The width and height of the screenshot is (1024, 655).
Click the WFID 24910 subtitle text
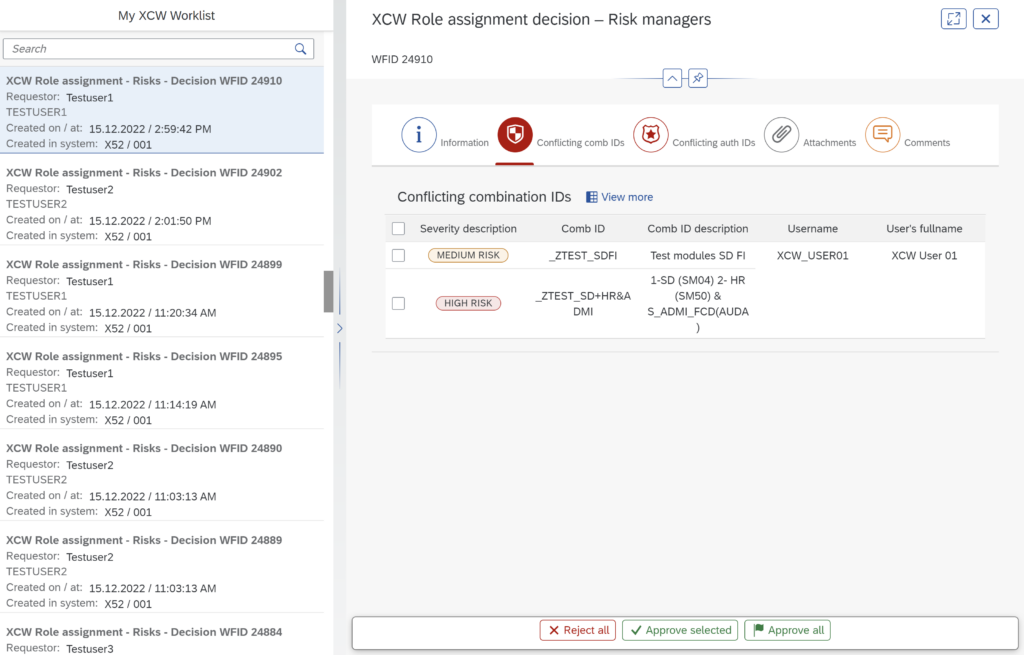click(x=402, y=59)
